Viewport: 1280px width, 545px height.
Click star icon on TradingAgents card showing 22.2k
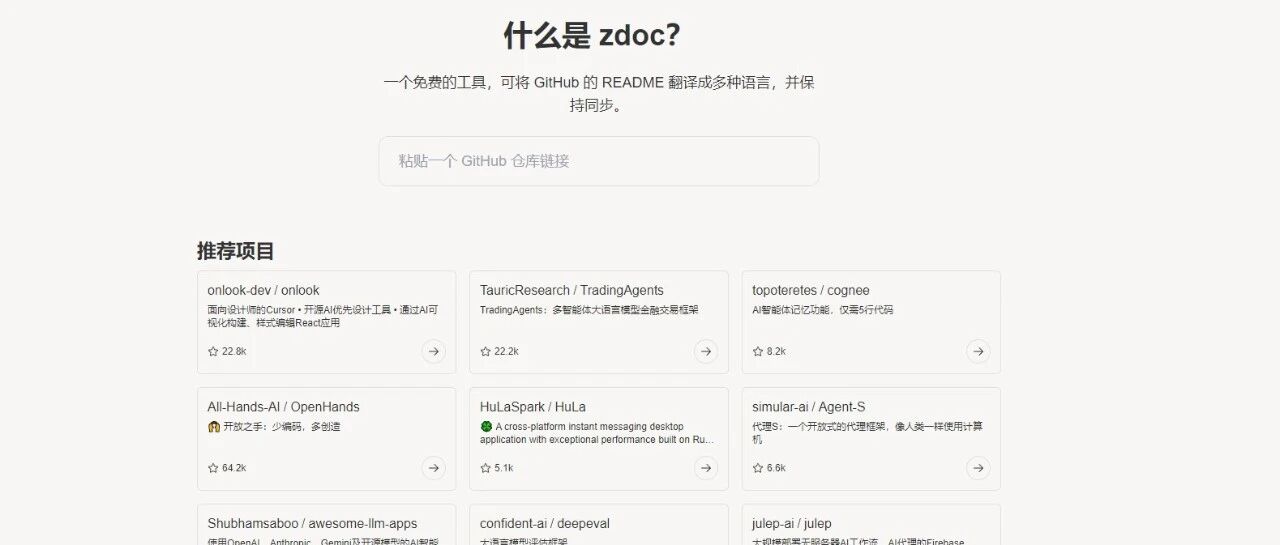pyautogui.click(x=486, y=351)
